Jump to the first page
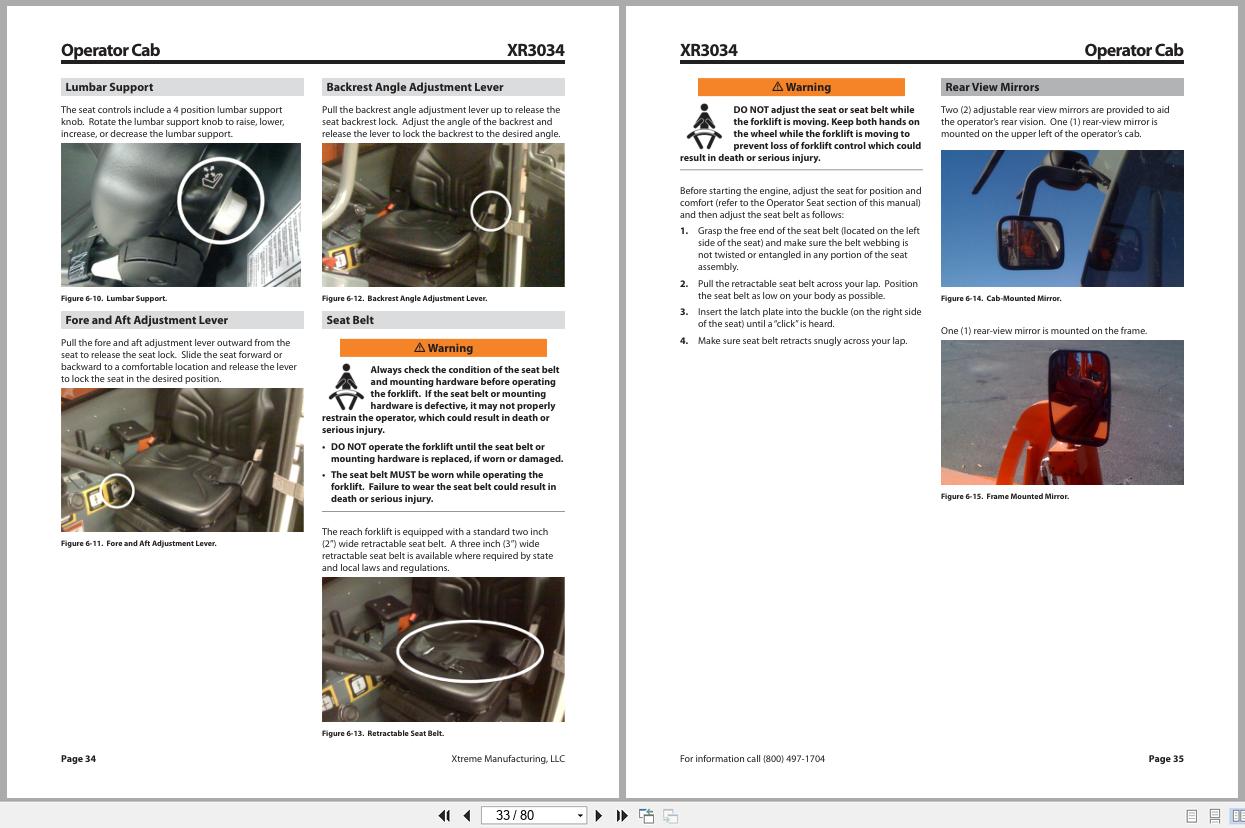The height and width of the screenshot is (828, 1245). tap(444, 815)
